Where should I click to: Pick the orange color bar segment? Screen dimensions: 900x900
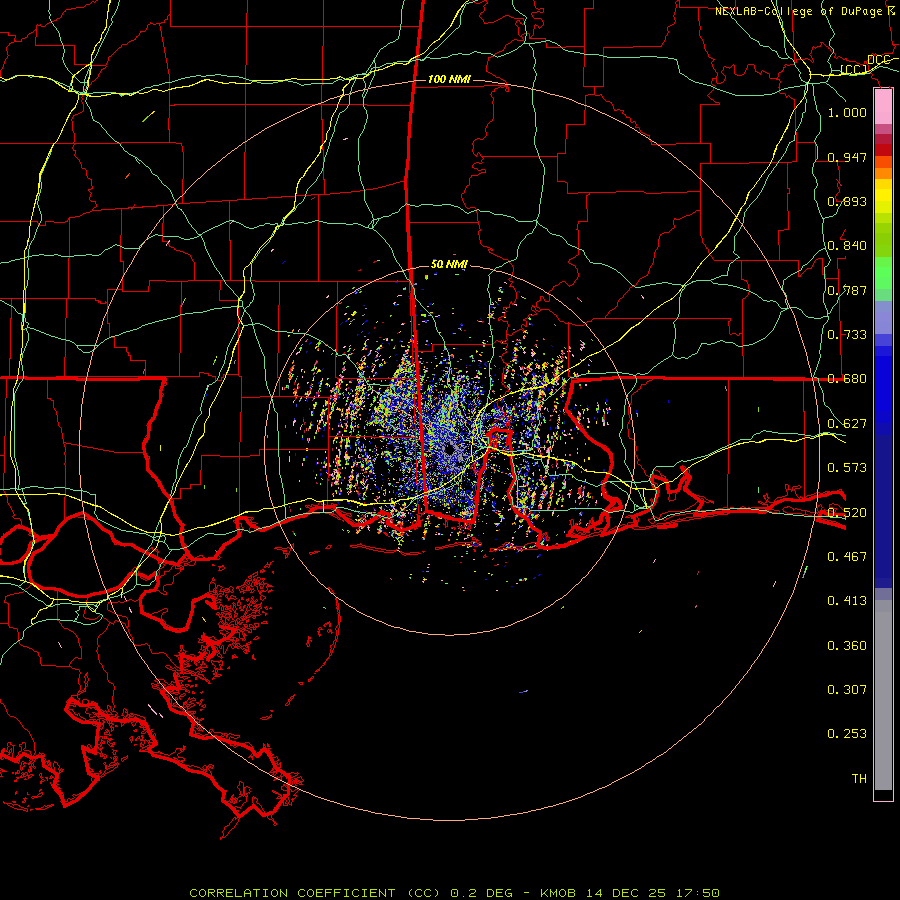tap(883, 173)
